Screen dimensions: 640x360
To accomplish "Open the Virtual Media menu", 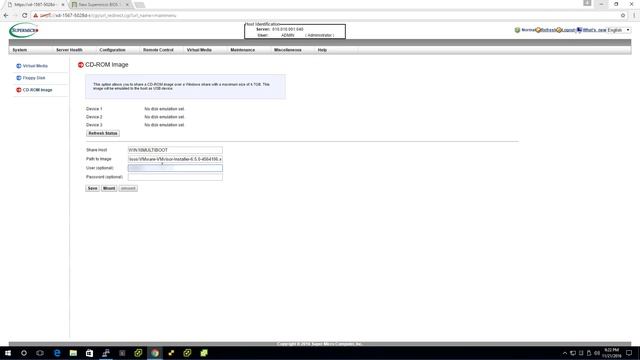I will [199, 50].
